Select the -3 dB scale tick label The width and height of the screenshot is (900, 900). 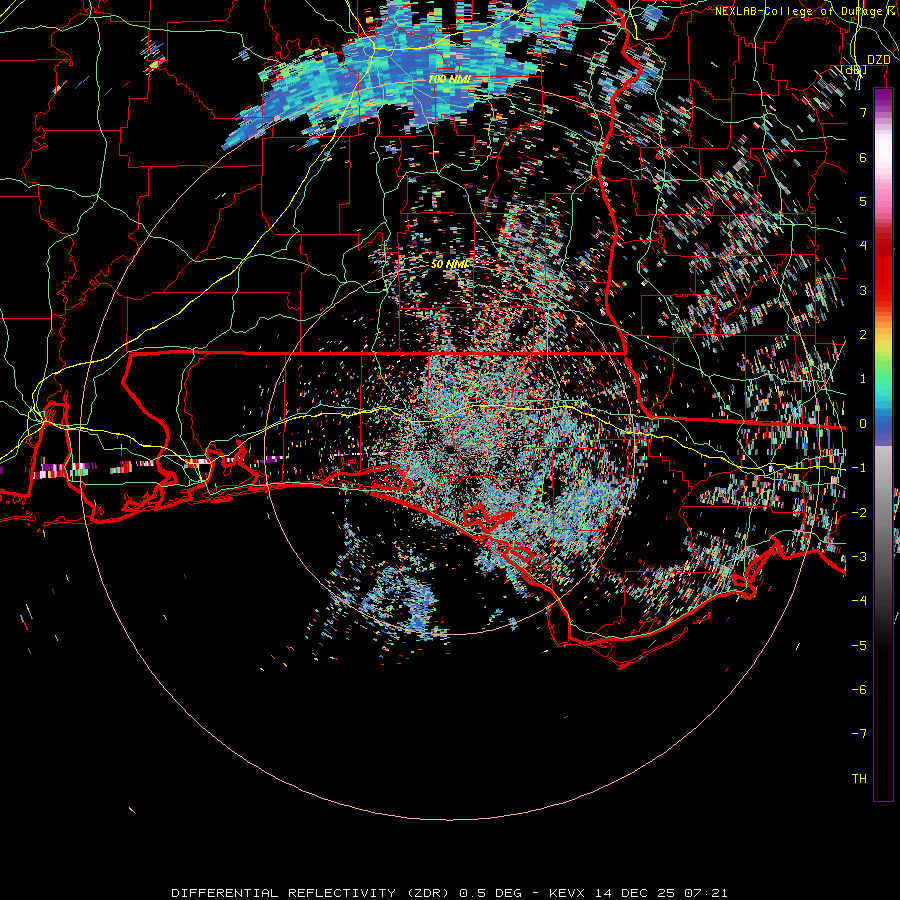859,557
